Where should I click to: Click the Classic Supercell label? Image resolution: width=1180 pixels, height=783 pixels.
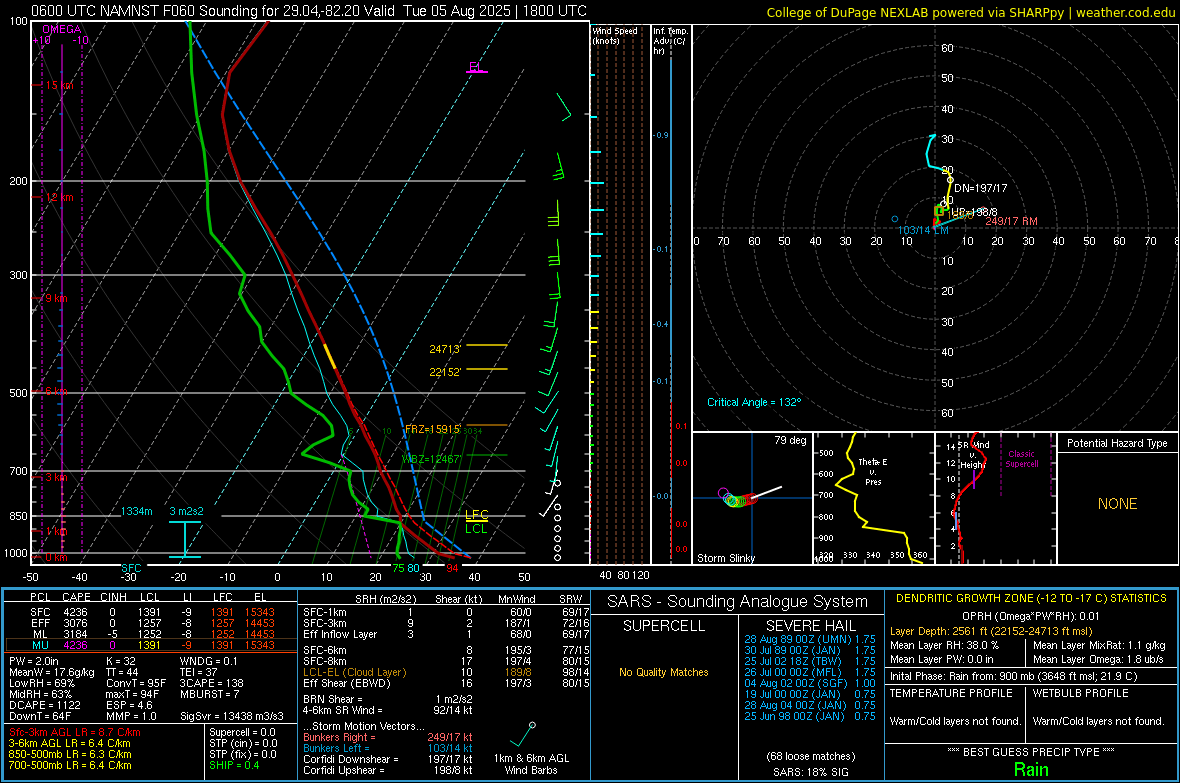coord(1021,459)
